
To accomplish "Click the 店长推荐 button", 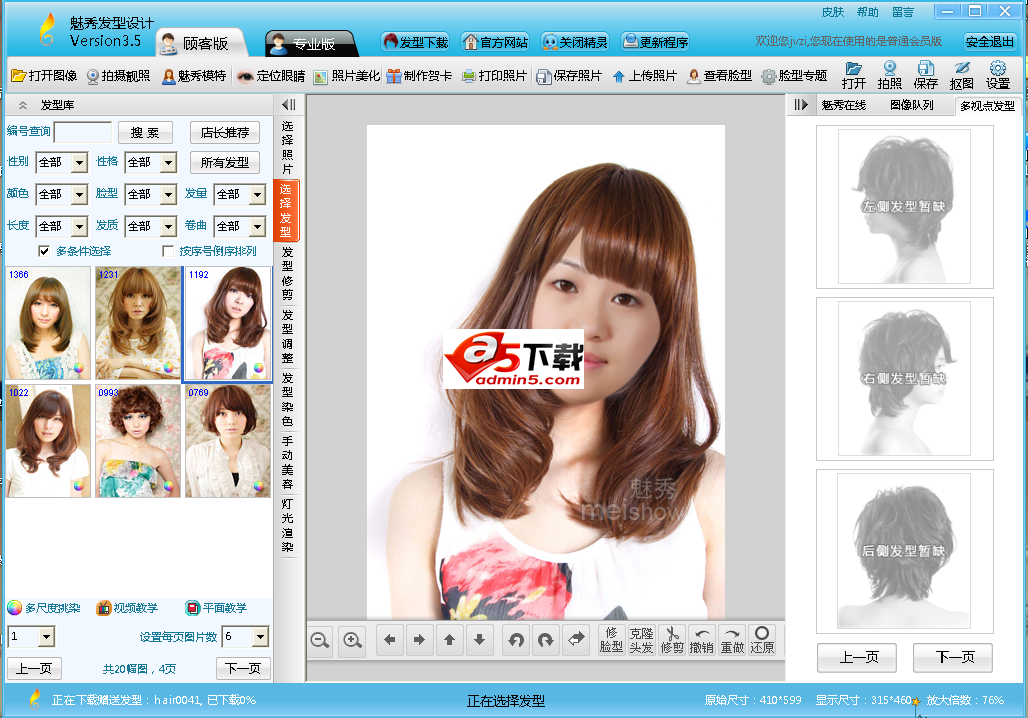I will point(224,133).
